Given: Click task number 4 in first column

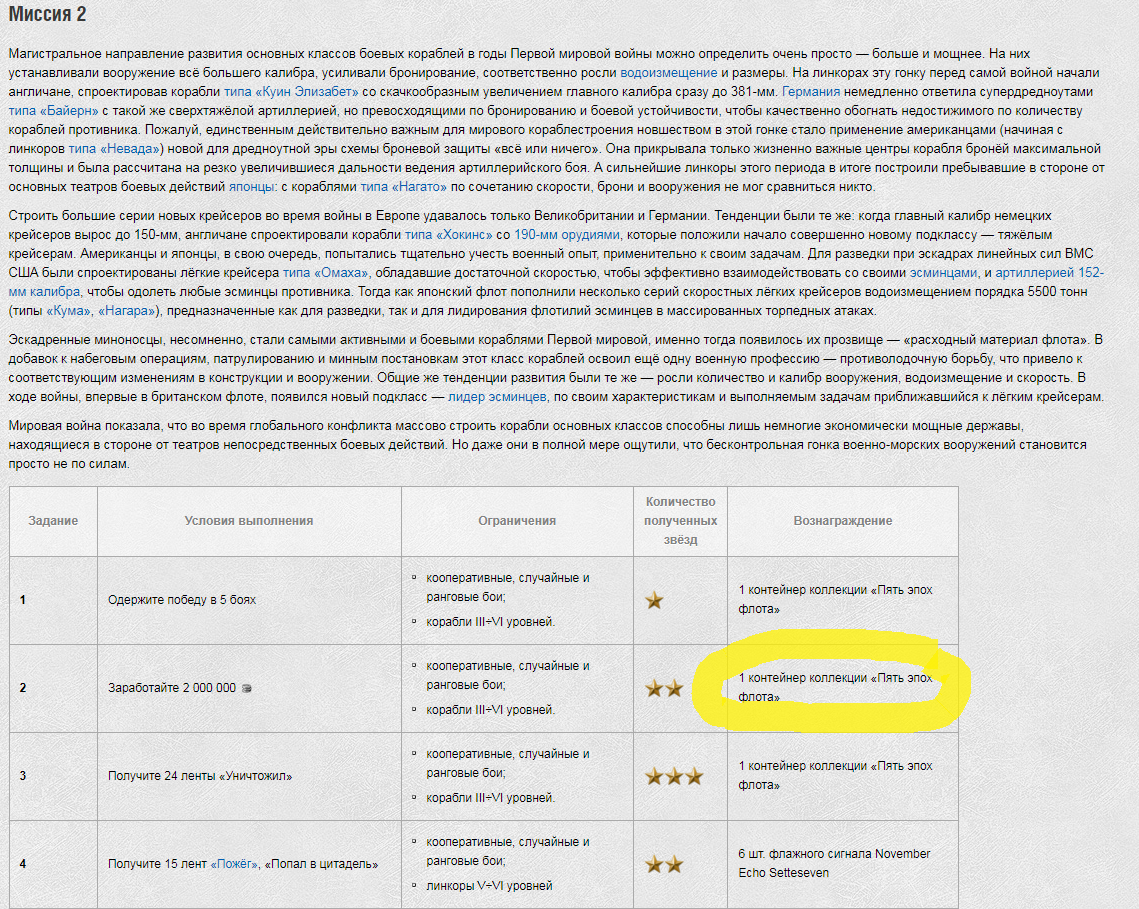Looking at the screenshot, I should (x=23, y=864).
